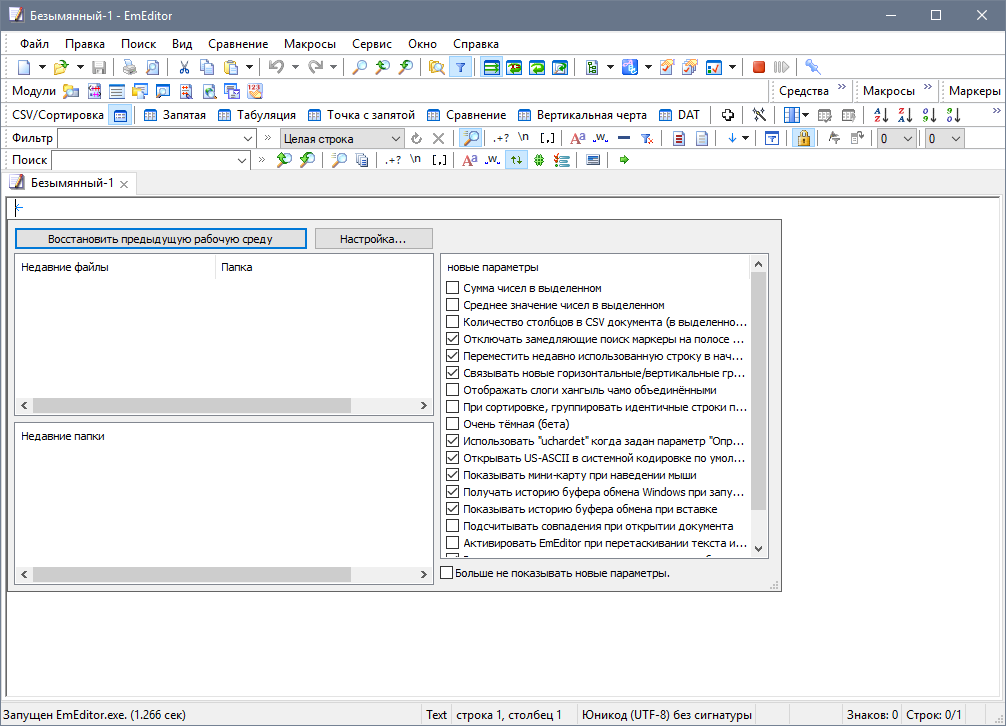Check 'Подсчитывать совпадения при открытии документа'
This screenshot has width=1006, height=726.
452,526
